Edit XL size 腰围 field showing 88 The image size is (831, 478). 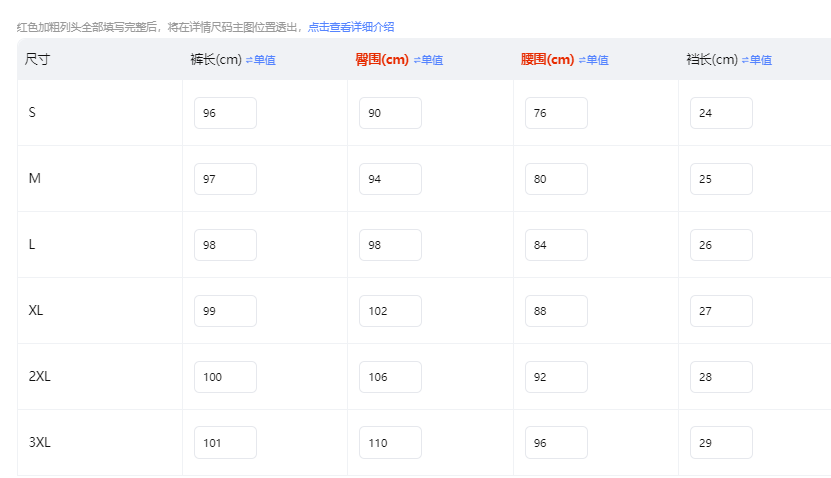(x=556, y=311)
